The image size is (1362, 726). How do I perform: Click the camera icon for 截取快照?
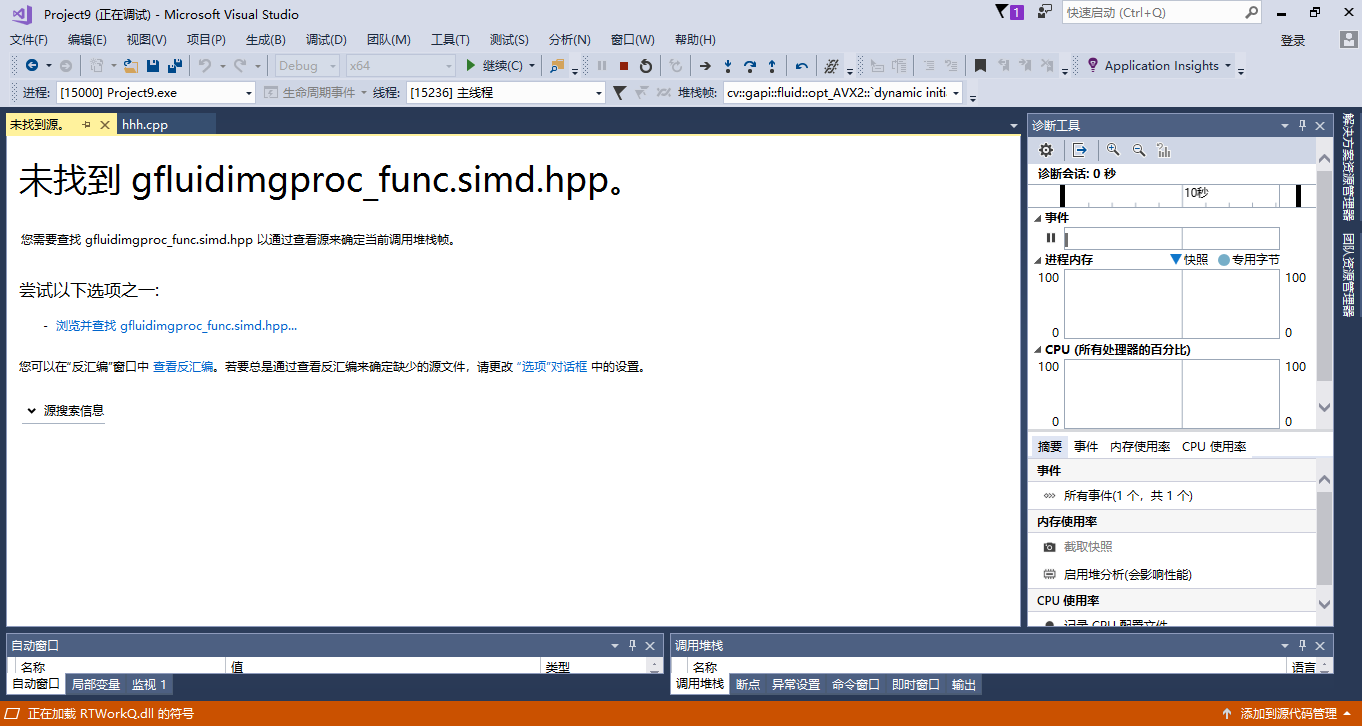1049,547
